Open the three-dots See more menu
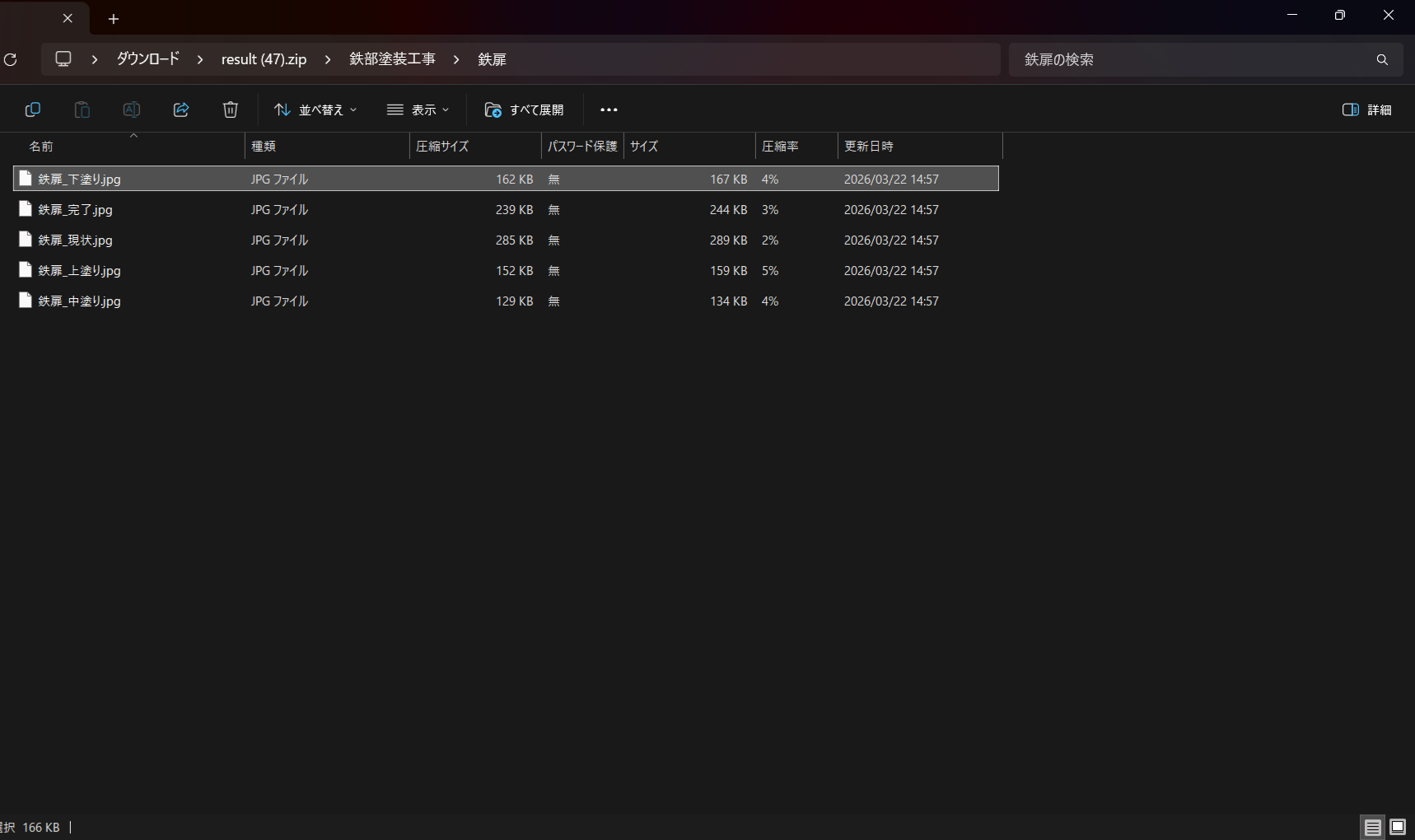The image size is (1415, 840). point(609,110)
